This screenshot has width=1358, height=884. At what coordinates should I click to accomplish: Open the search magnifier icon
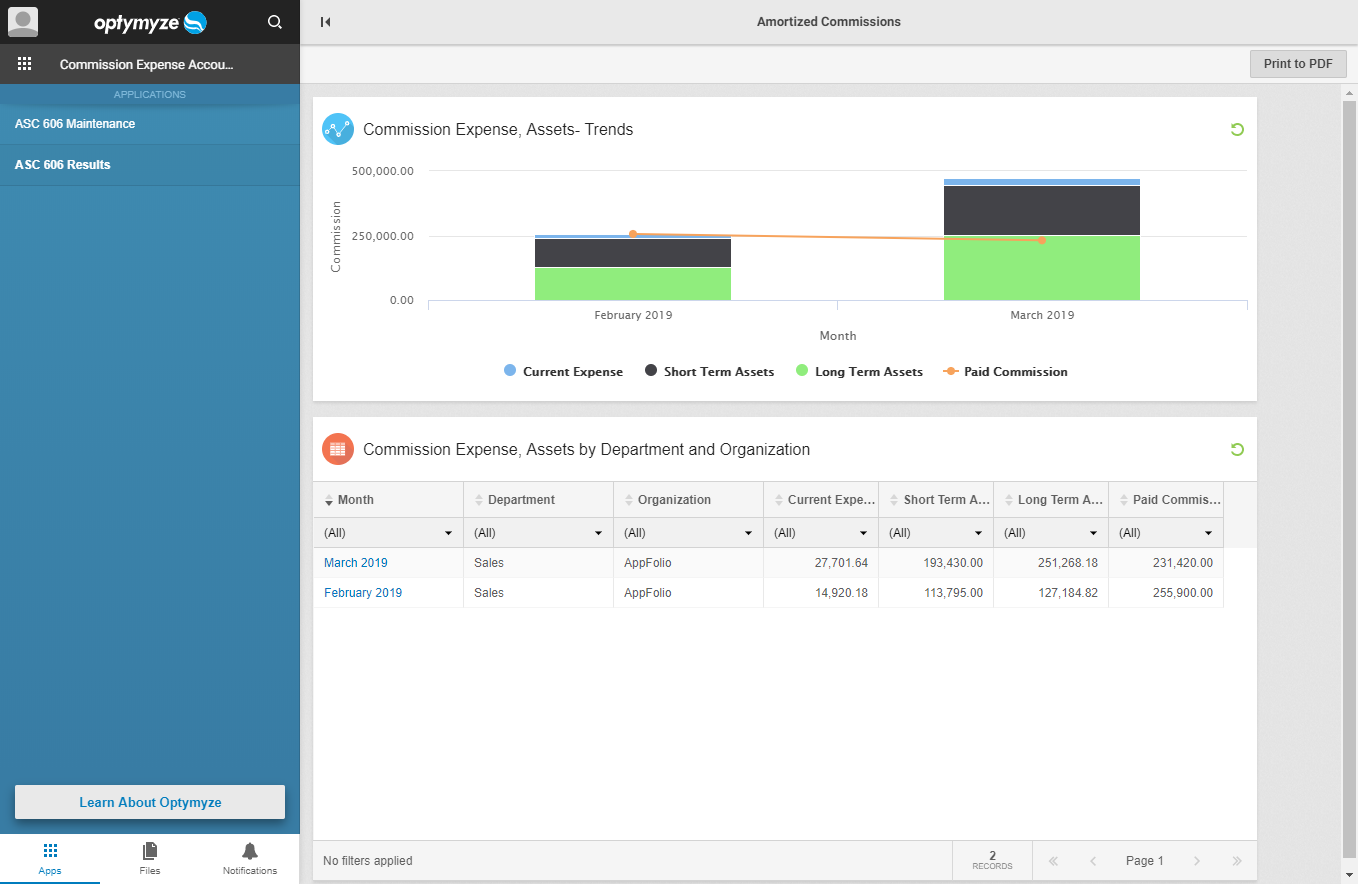[275, 22]
